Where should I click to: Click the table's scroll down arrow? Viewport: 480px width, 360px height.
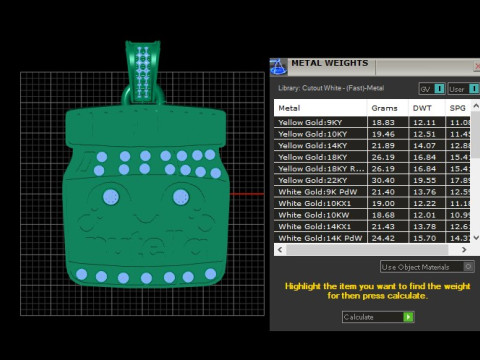[476, 238]
